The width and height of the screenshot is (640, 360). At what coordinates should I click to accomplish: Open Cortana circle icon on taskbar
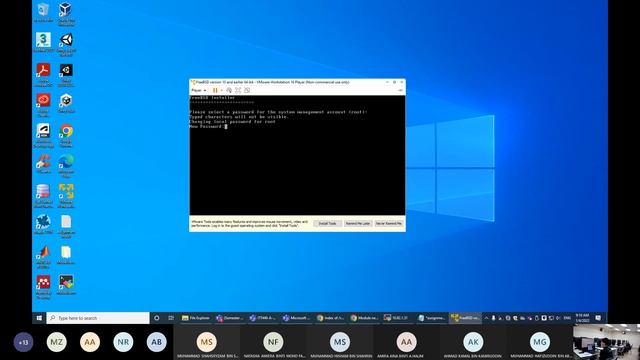click(157, 318)
